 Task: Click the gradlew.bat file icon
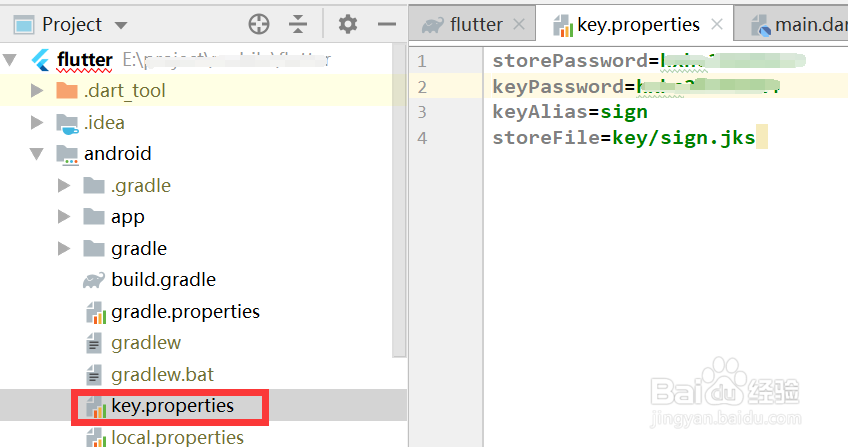pyautogui.click(x=94, y=375)
